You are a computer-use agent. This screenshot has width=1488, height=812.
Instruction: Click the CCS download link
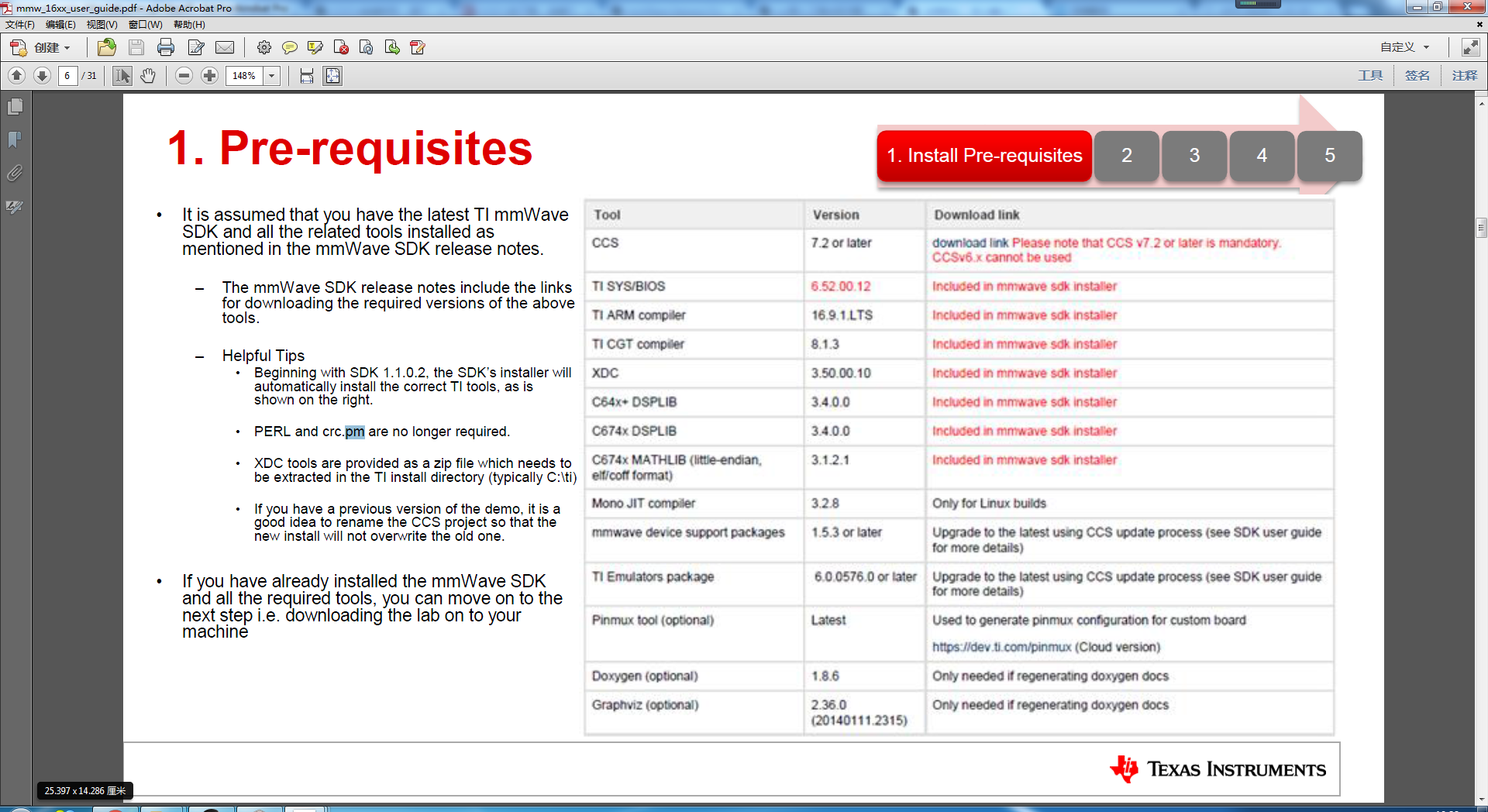pyautogui.click(x=970, y=243)
